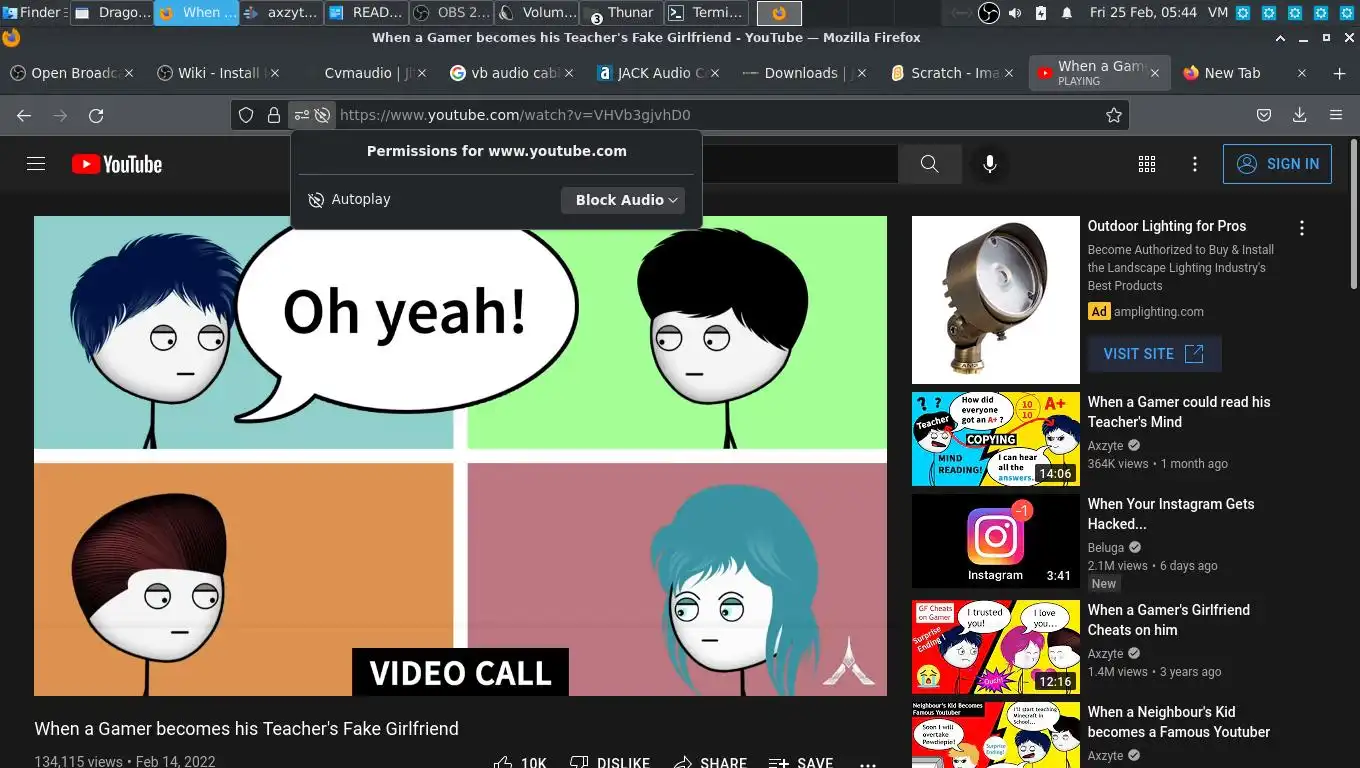The image size is (1360, 768).
Task: Open 'When a Gamer's Girlfriend Cheats on him'
Action: 1169,620
